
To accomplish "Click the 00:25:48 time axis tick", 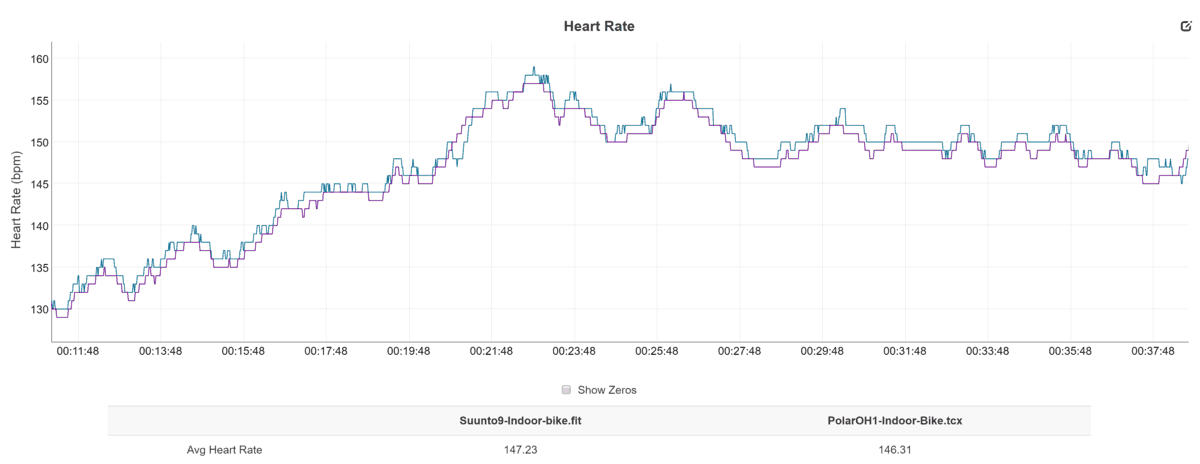I will (657, 351).
